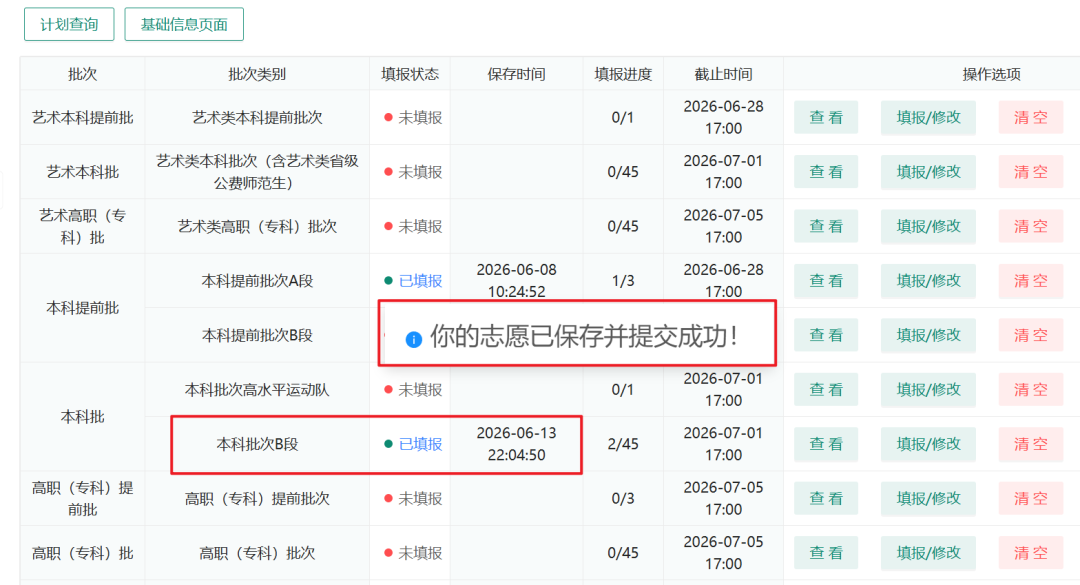Click the 批次类别 column header
1080x585 pixels.
(257, 74)
